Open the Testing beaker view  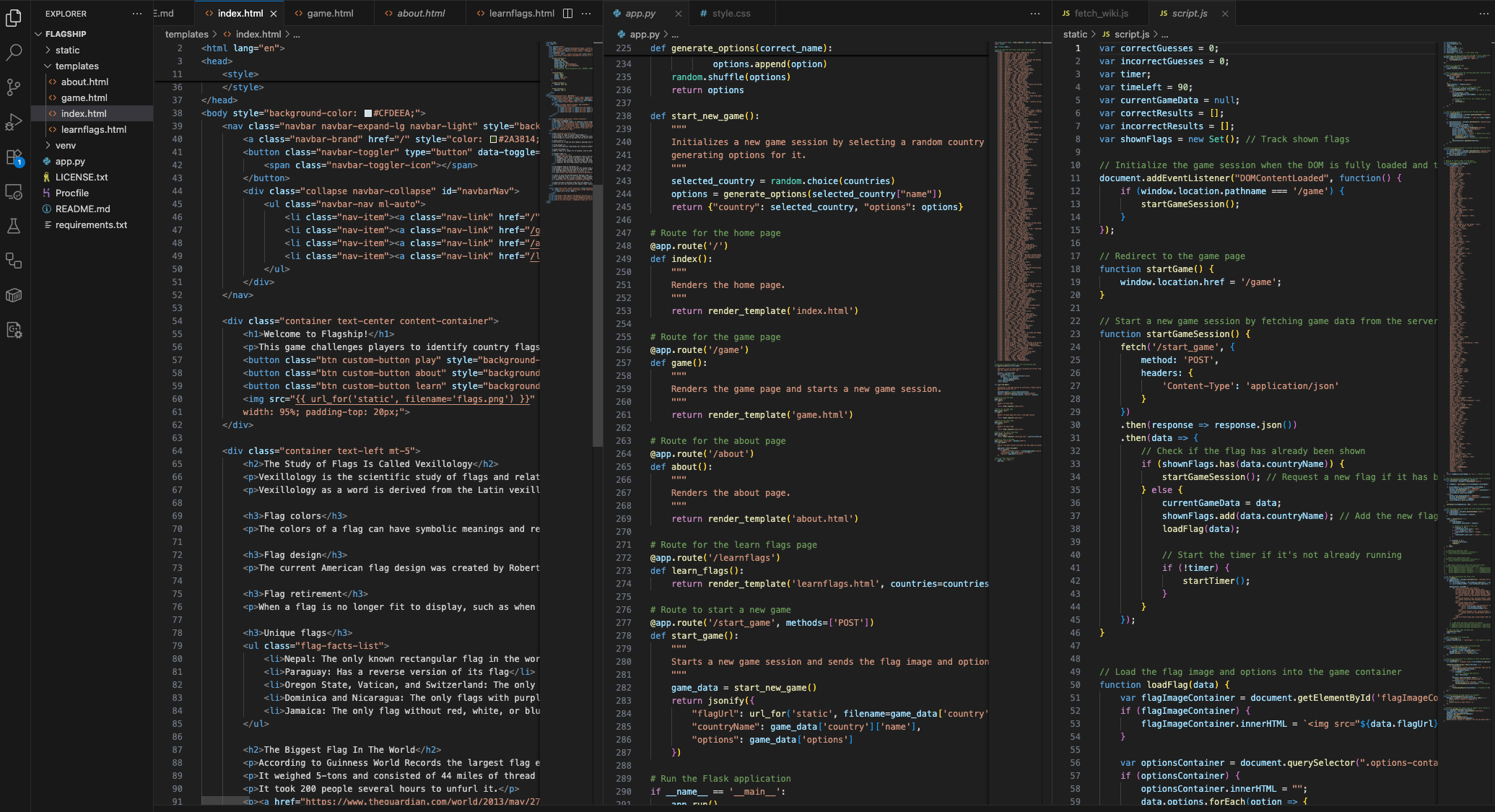click(x=14, y=226)
